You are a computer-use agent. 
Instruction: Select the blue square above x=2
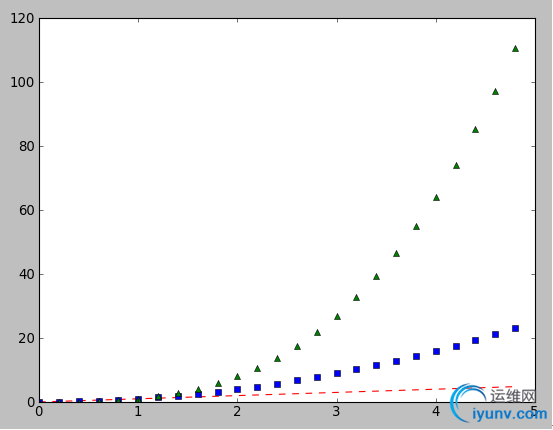[237, 389]
